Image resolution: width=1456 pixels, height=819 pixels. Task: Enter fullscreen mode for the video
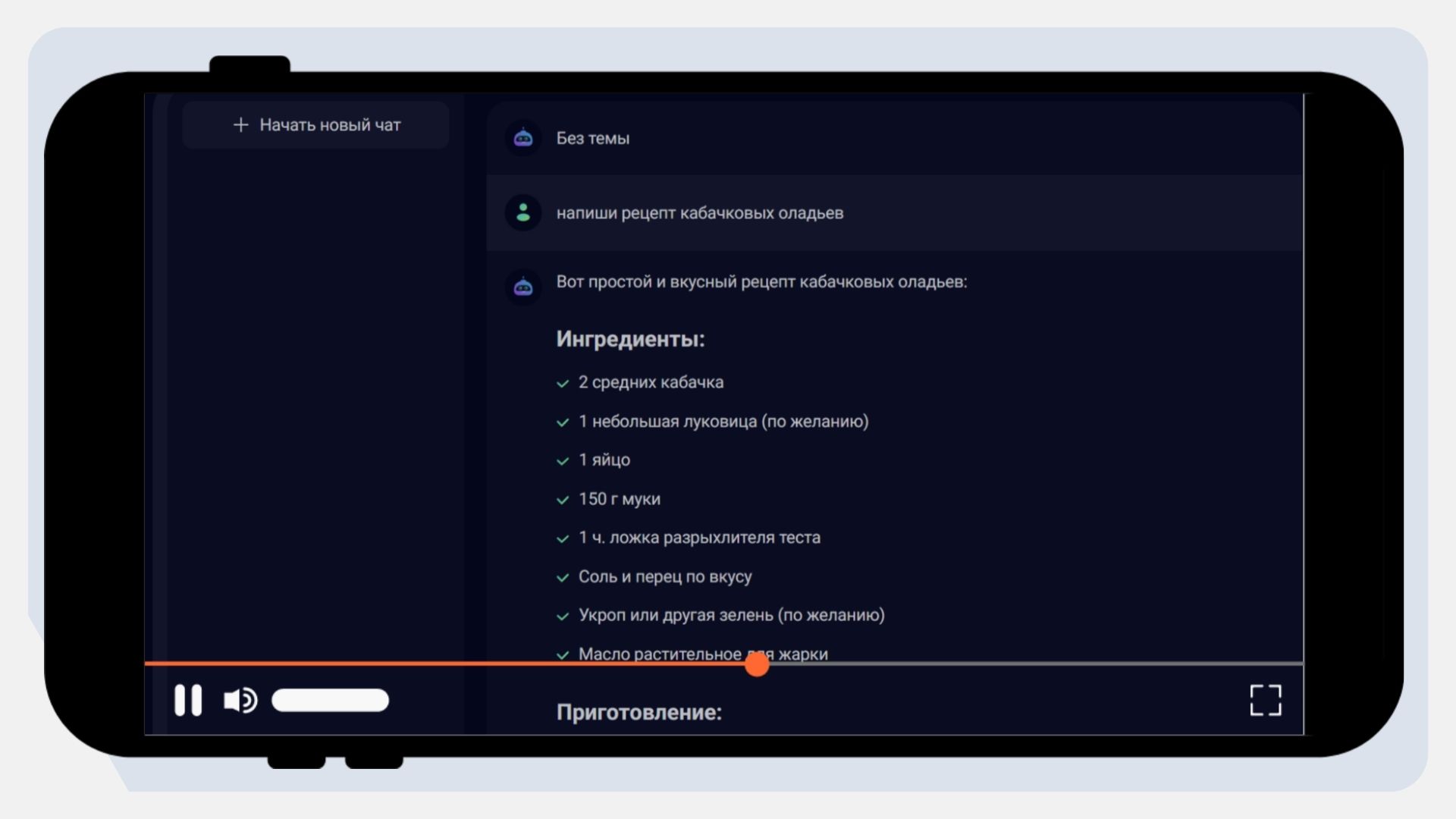pos(1265,700)
